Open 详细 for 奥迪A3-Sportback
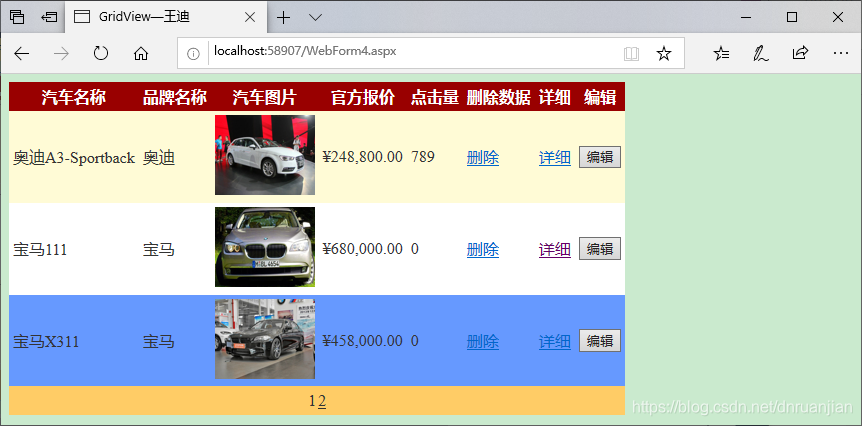The width and height of the screenshot is (862, 426). click(x=555, y=158)
